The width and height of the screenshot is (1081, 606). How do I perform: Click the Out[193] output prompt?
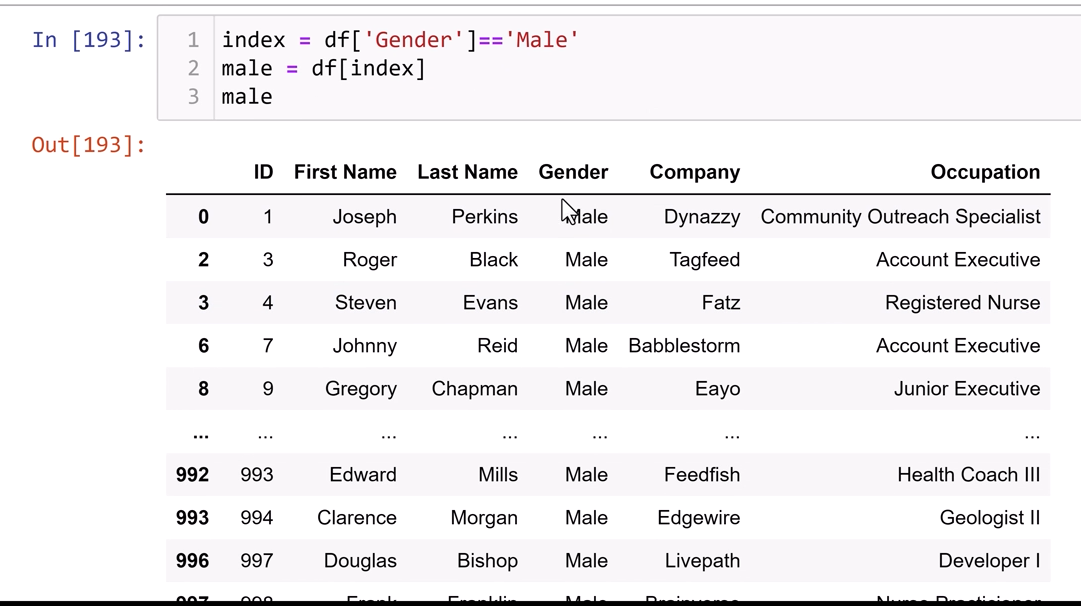click(x=88, y=145)
